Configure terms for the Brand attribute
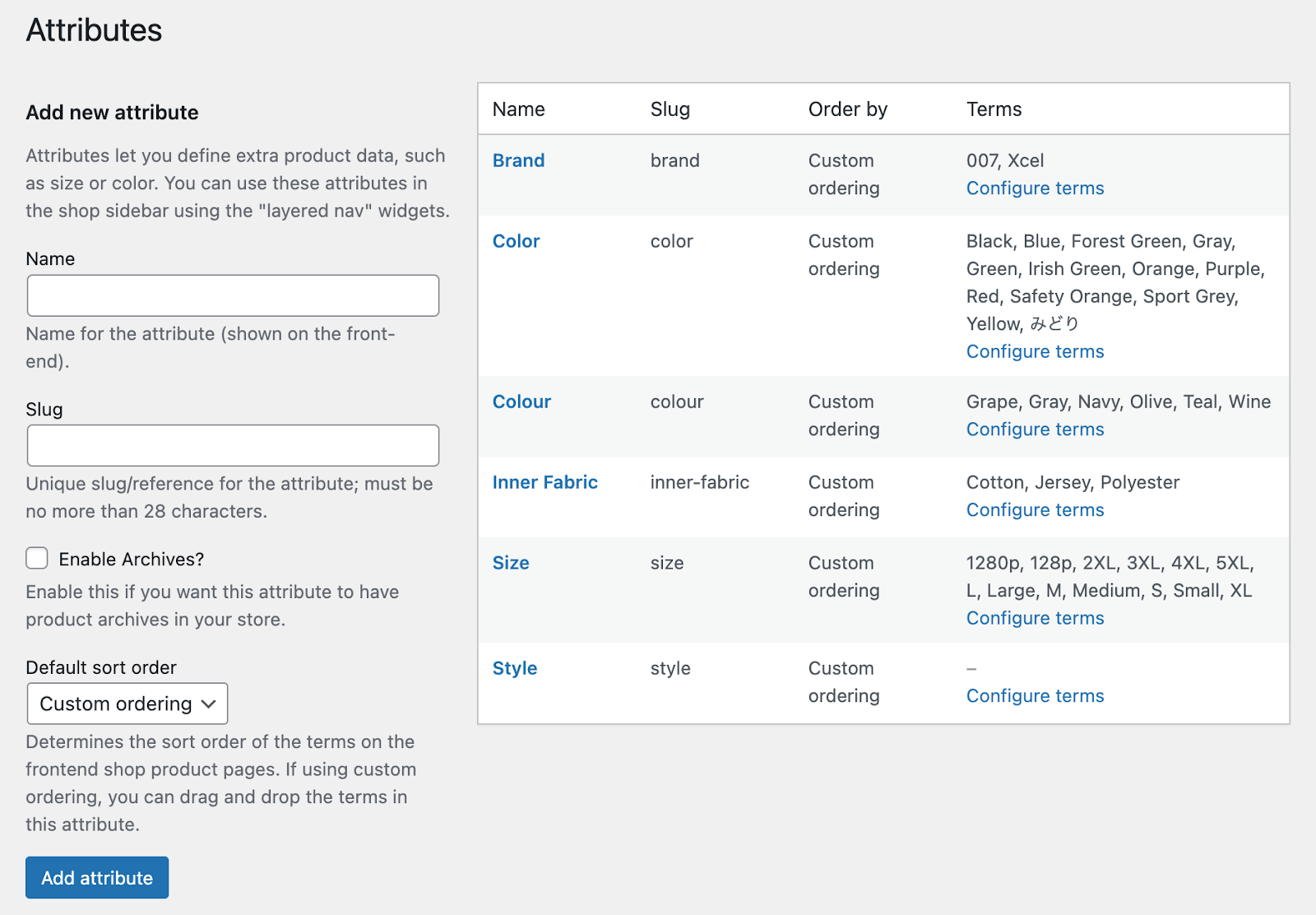Viewport: 1316px width, 915px height. tap(1035, 188)
